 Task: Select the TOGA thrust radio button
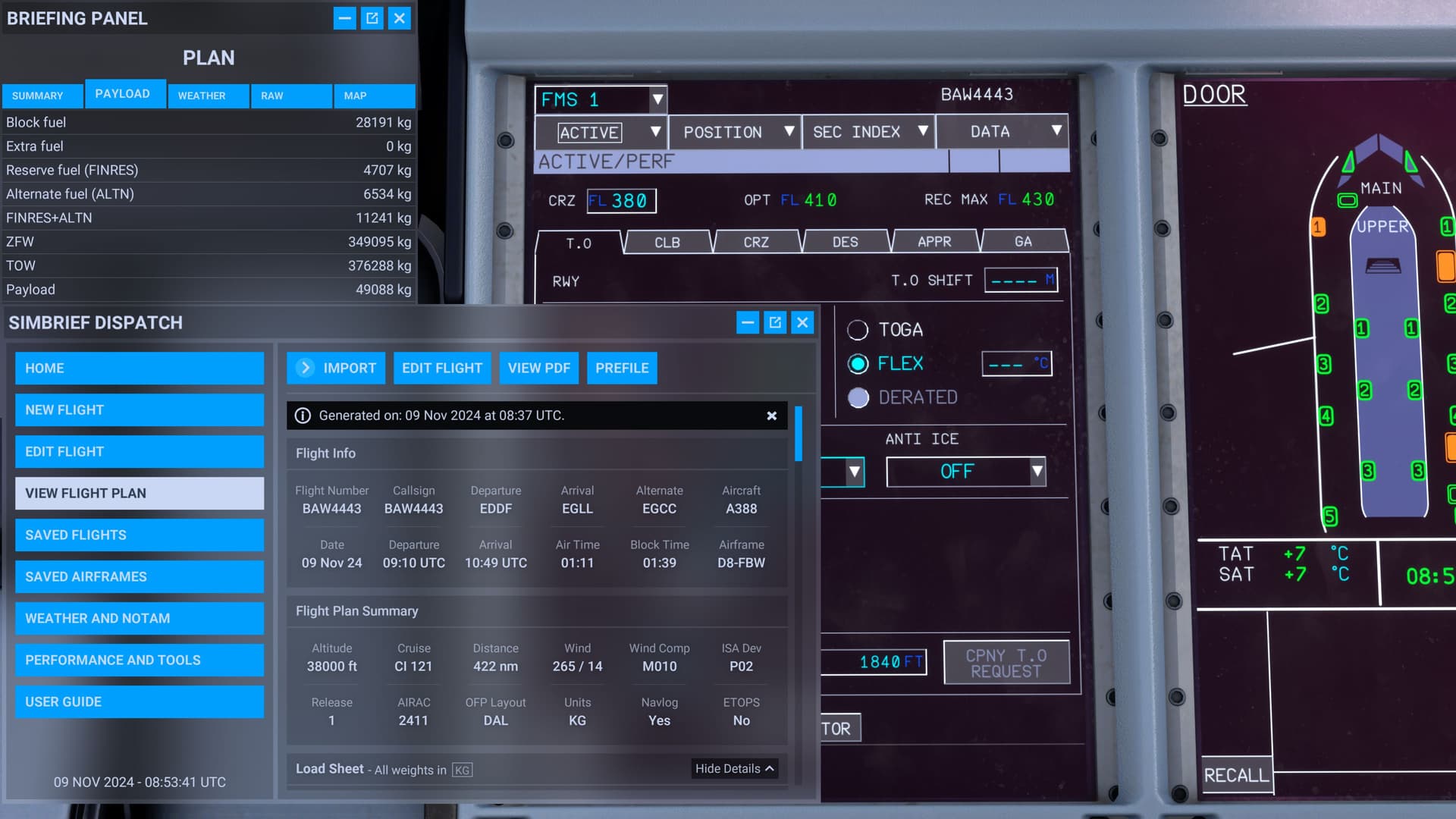pyautogui.click(x=858, y=330)
